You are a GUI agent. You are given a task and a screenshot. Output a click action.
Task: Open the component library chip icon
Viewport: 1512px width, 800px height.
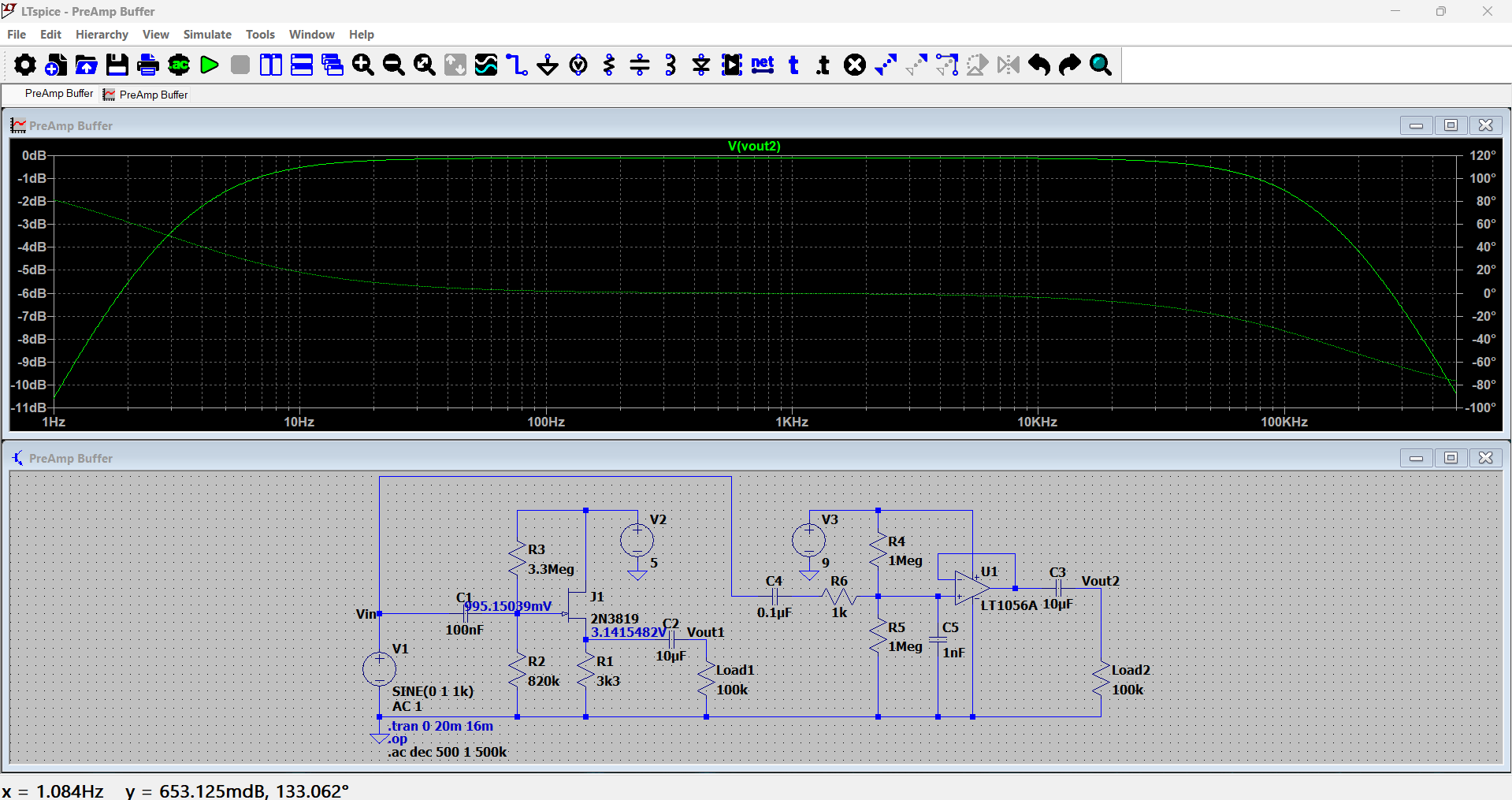[x=732, y=65]
